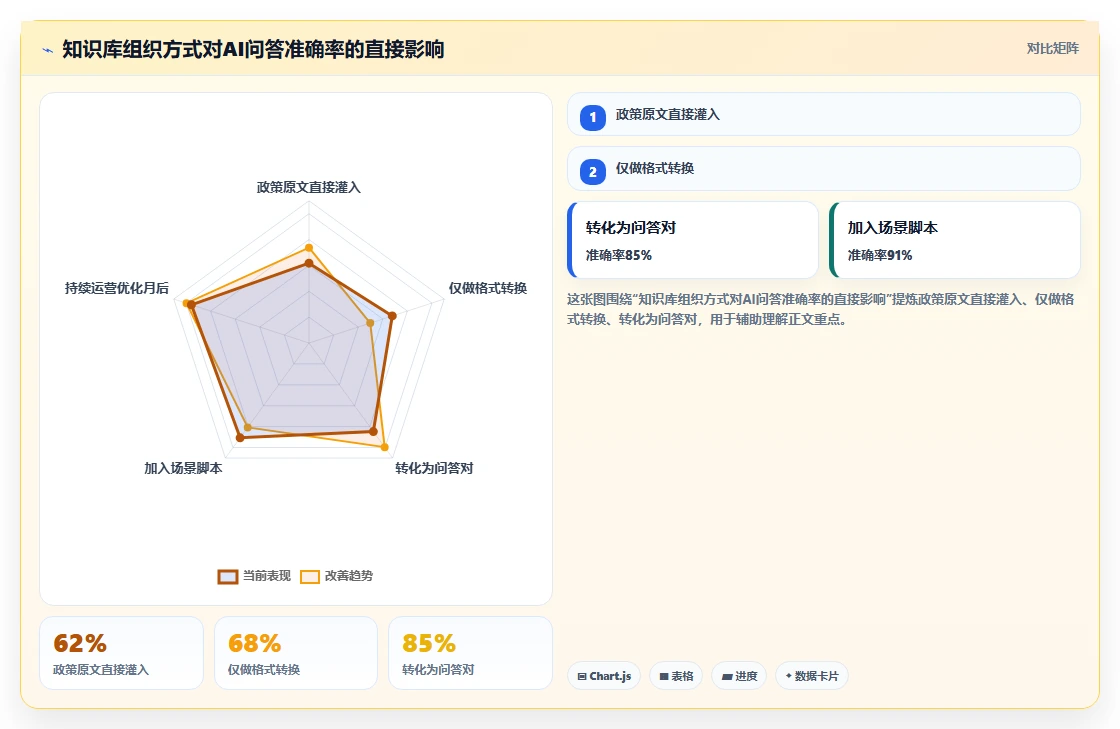Select the 政策原文直接灌入 list item
This screenshot has width=1120, height=729.
824,114
